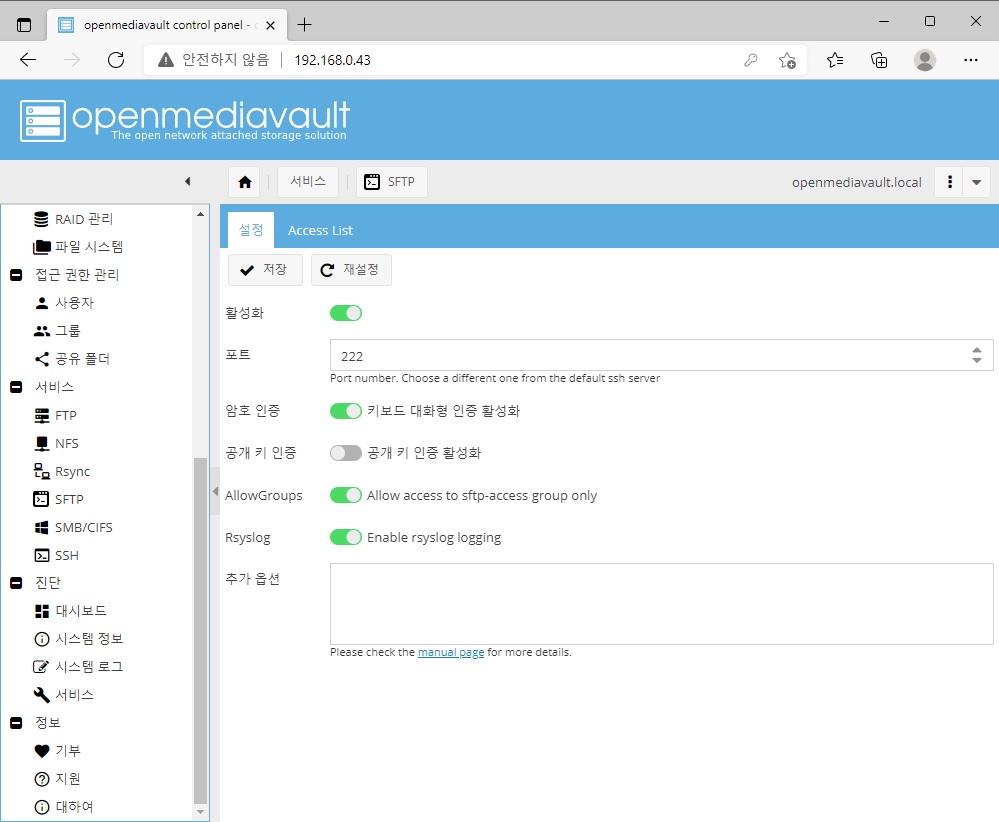This screenshot has width=999, height=822.
Task: Open RAID 관리 in the sidebar
Action: [73, 219]
